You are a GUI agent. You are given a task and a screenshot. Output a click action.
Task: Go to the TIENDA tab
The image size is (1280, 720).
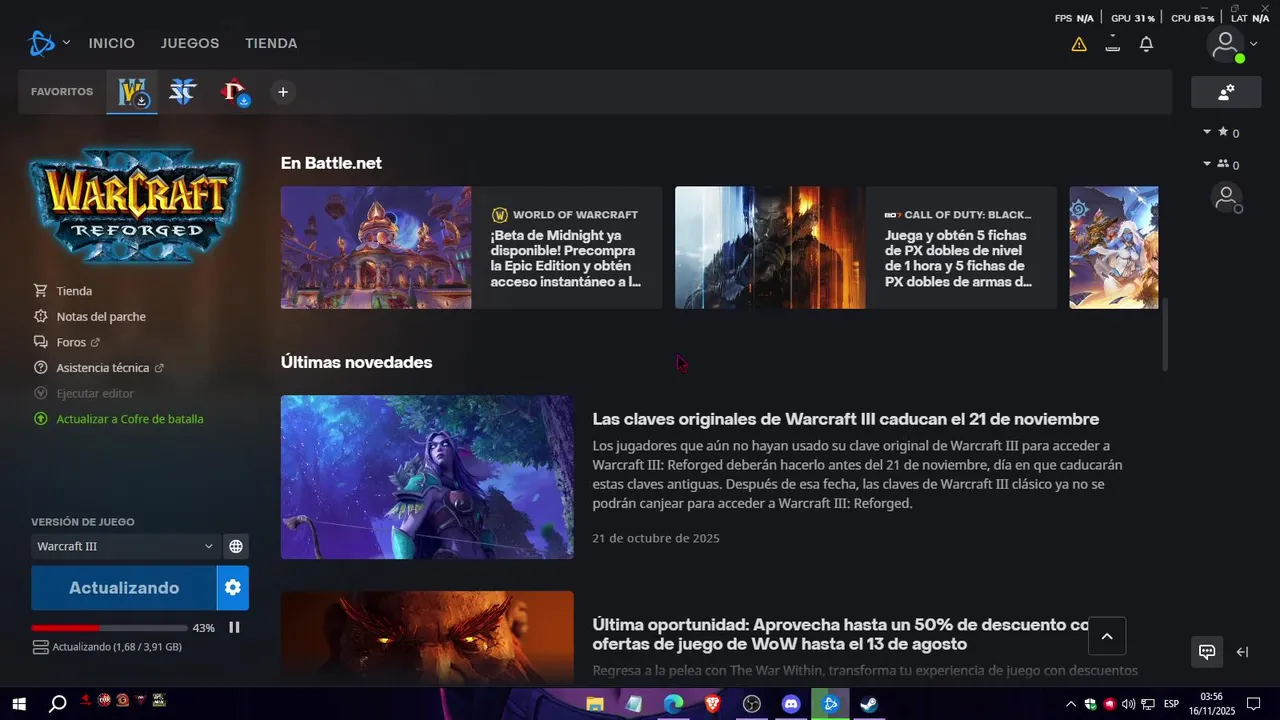click(x=271, y=43)
